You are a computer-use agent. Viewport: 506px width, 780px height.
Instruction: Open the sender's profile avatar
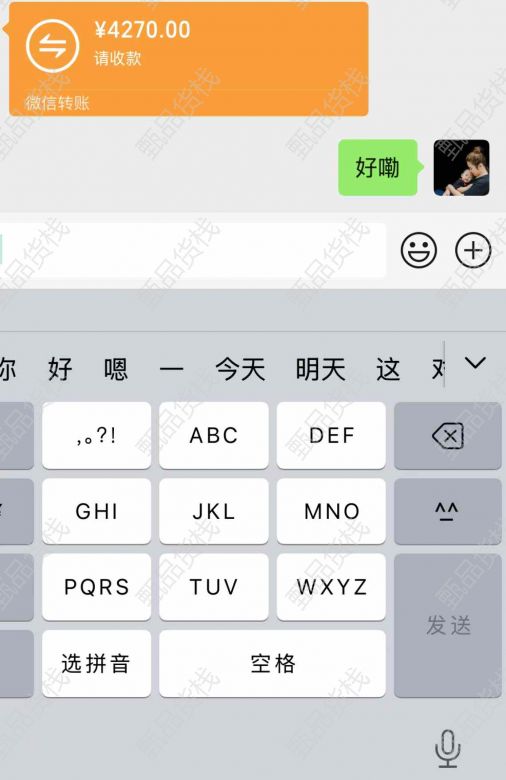461,168
